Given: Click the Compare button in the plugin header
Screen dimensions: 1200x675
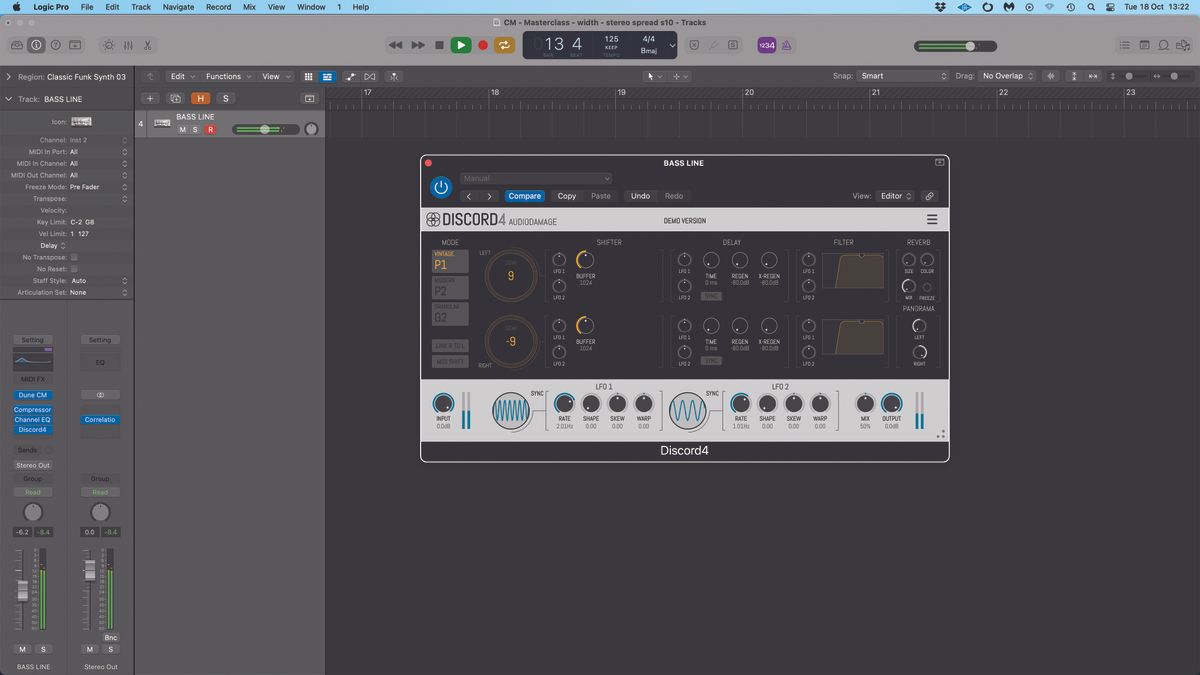Looking at the screenshot, I should tap(525, 196).
